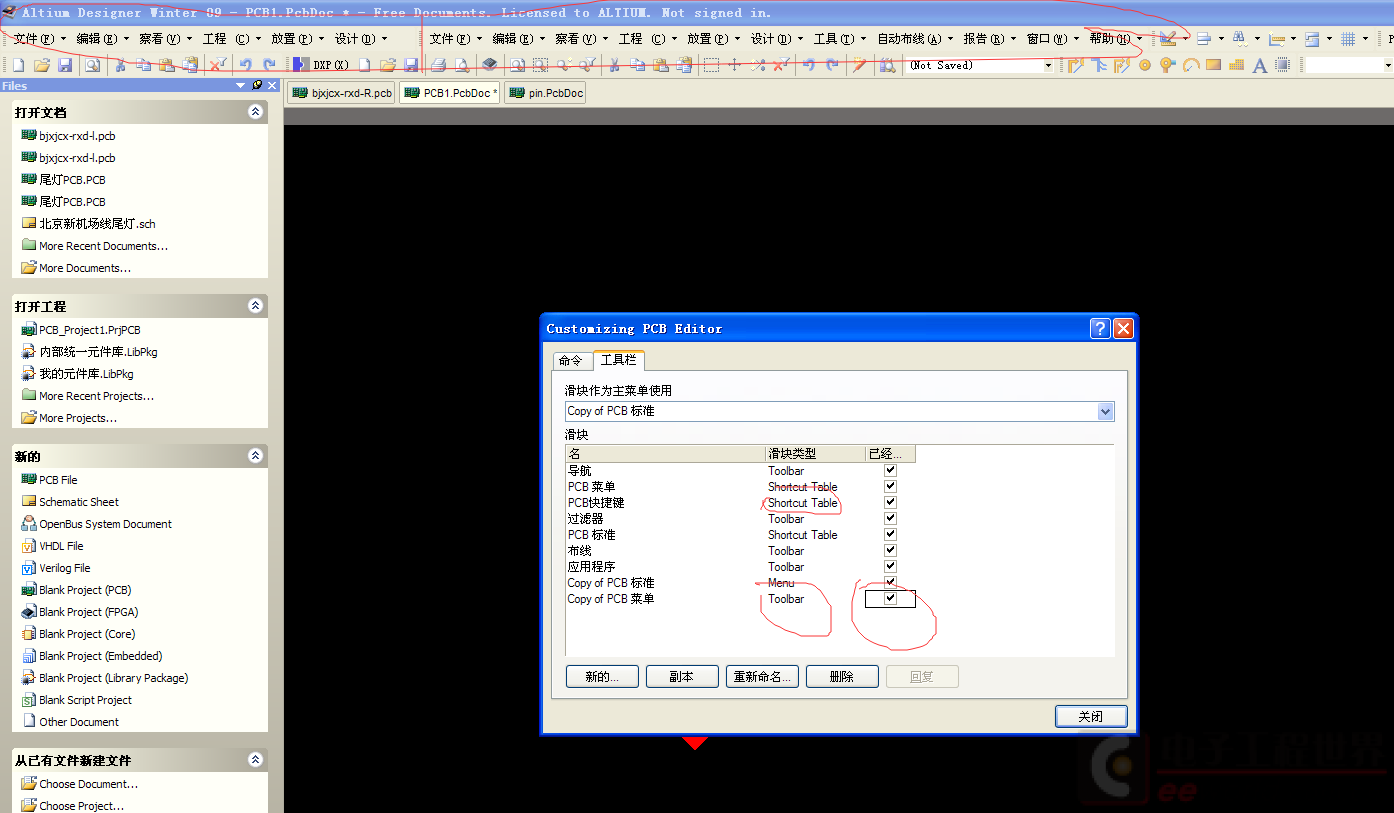This screenshot has height=813, width=1394.
Task: Switch to the 命令 tab in dialog
Action: pos(571,360)
